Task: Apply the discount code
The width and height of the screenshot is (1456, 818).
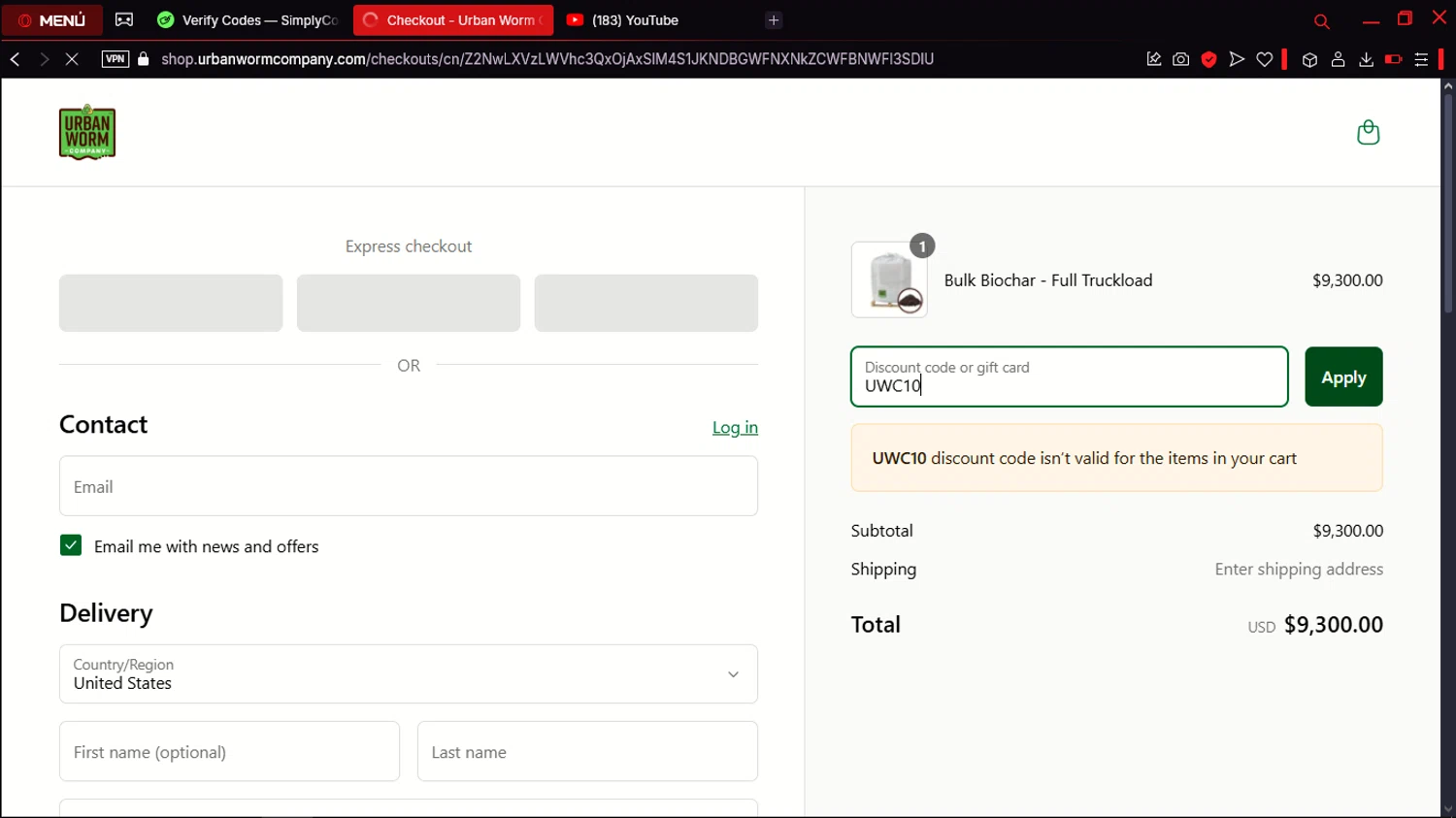Action: 1343,376
